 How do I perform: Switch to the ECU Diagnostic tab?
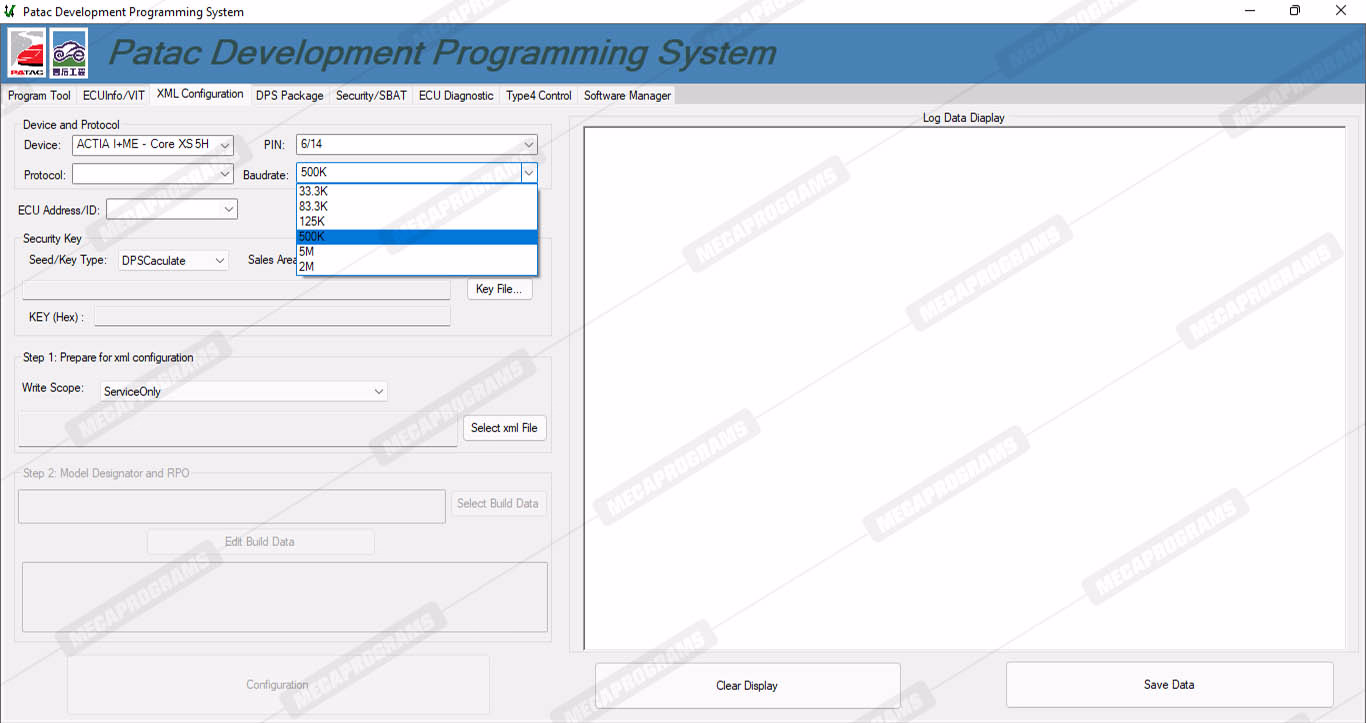tap(456, 96)
